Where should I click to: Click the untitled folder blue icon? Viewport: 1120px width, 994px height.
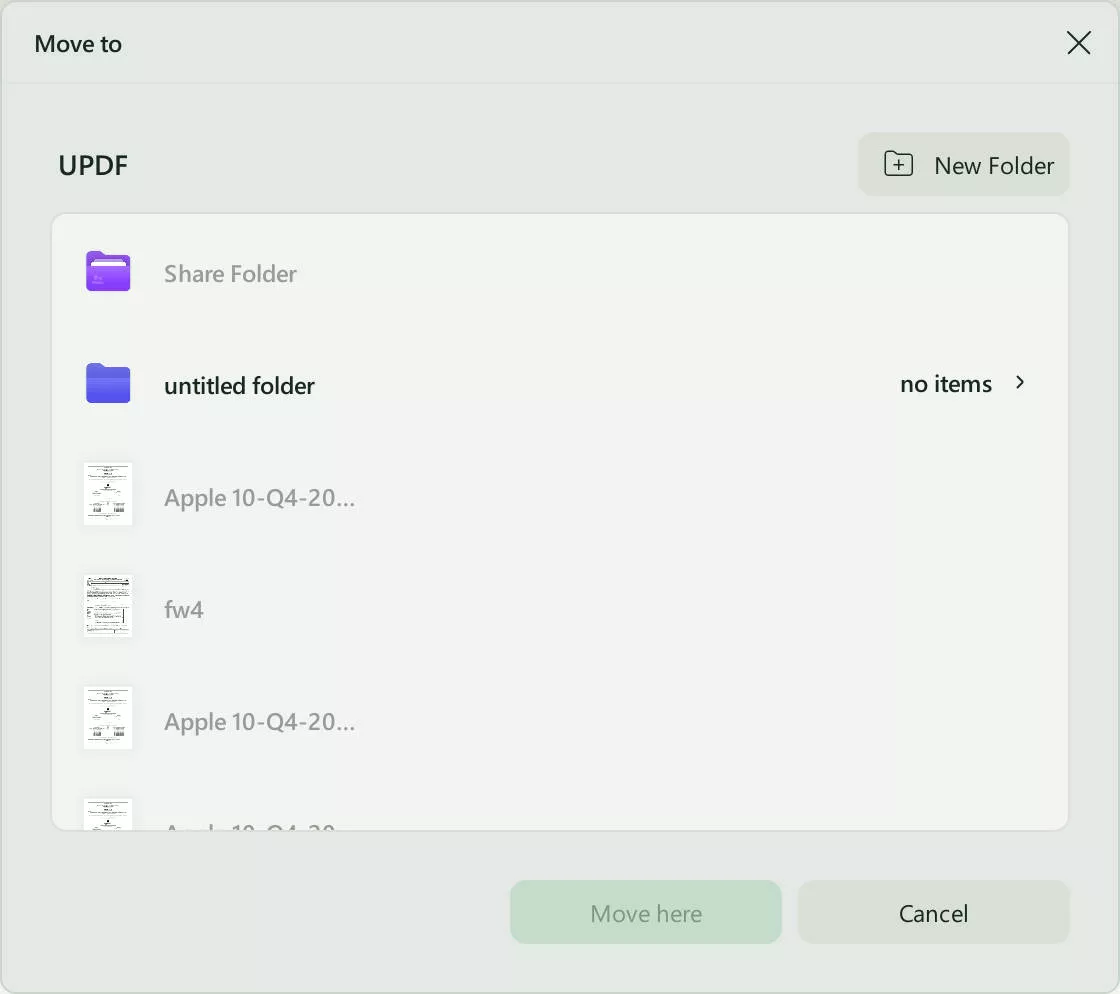pyautogui.click(x=107, y=383)
